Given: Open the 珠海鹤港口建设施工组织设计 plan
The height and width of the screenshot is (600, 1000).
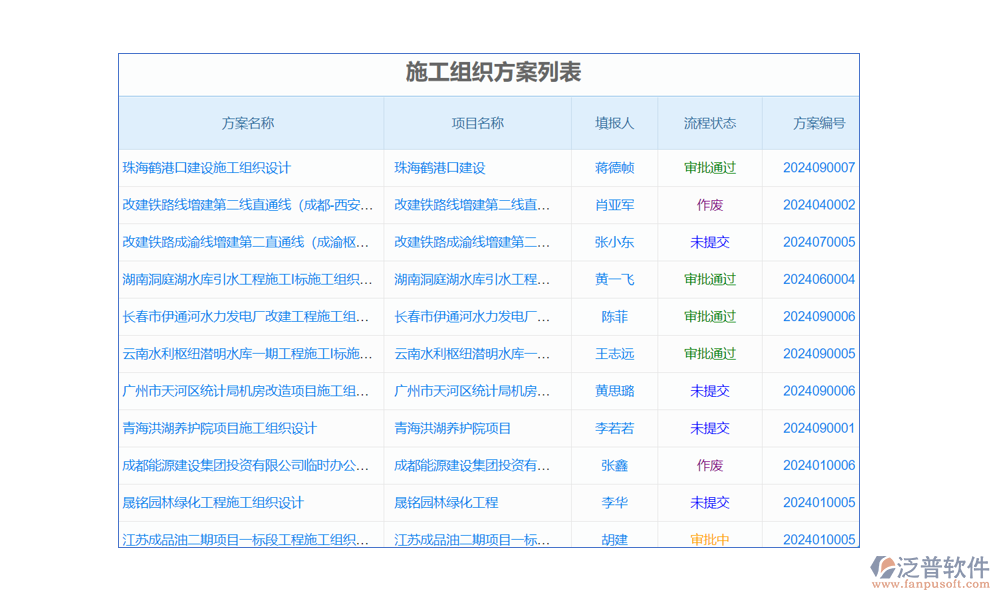Looking at the screenshot, I should (x=207, y=168).
